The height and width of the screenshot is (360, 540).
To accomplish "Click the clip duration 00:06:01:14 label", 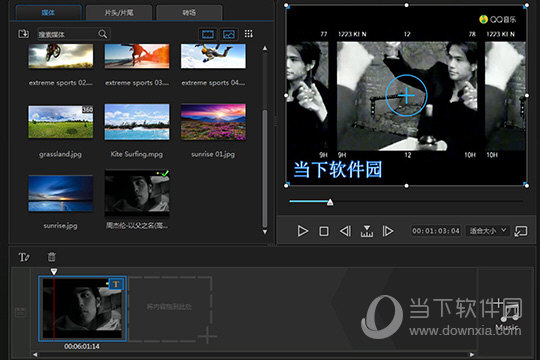I will tap(82, 347).
